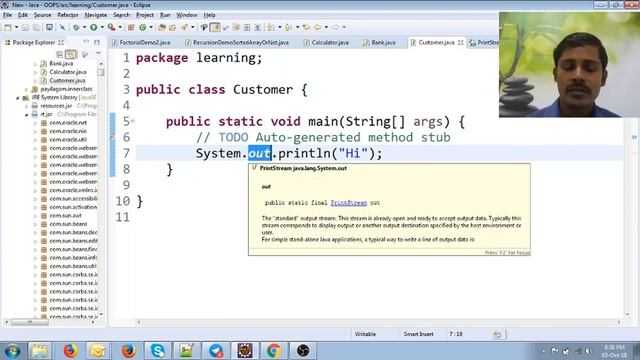Click the green Run button
This screenshot has width=640, height=360.
(93, 27)
